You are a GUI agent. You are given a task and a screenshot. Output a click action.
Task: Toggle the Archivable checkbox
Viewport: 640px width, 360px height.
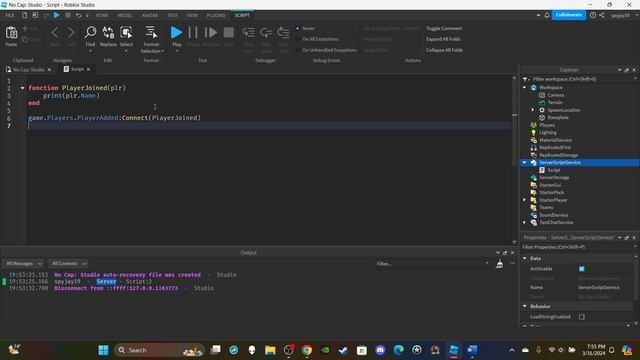point(582,269)
